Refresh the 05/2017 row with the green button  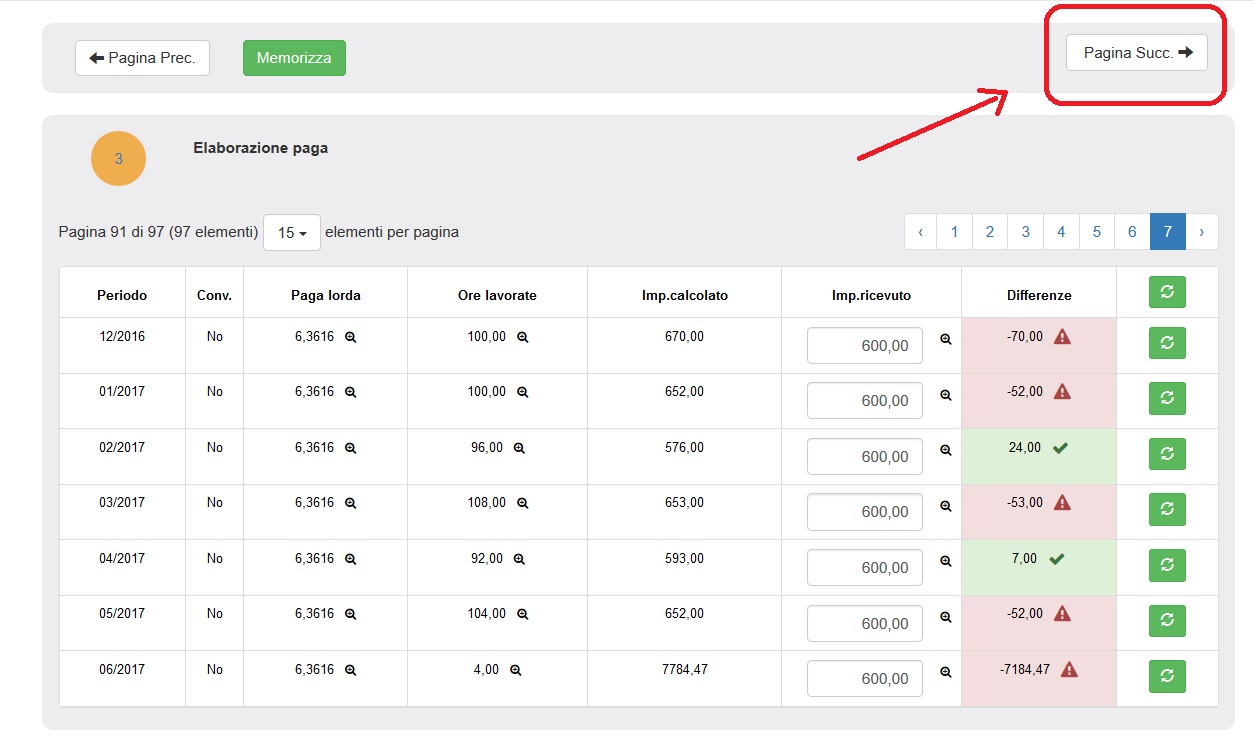(x=1167, y=620)
